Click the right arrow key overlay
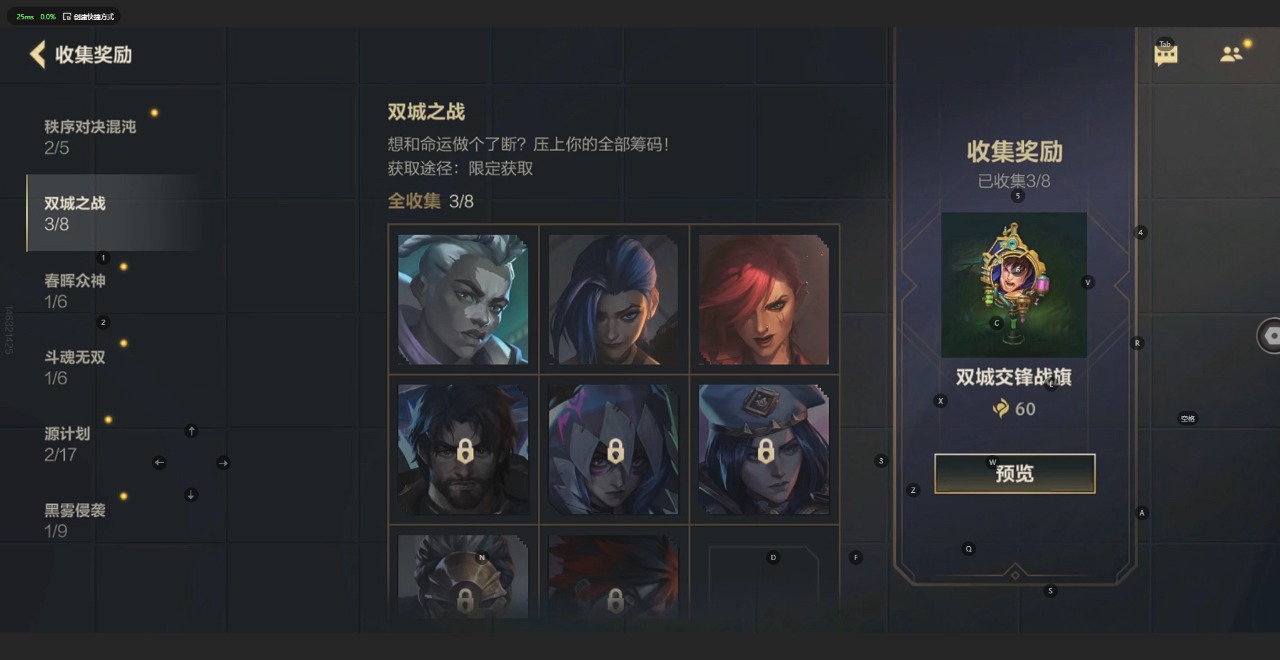The height and width of the screenshot is (660, 1280). pyautogui.click(x=223, y=463)
